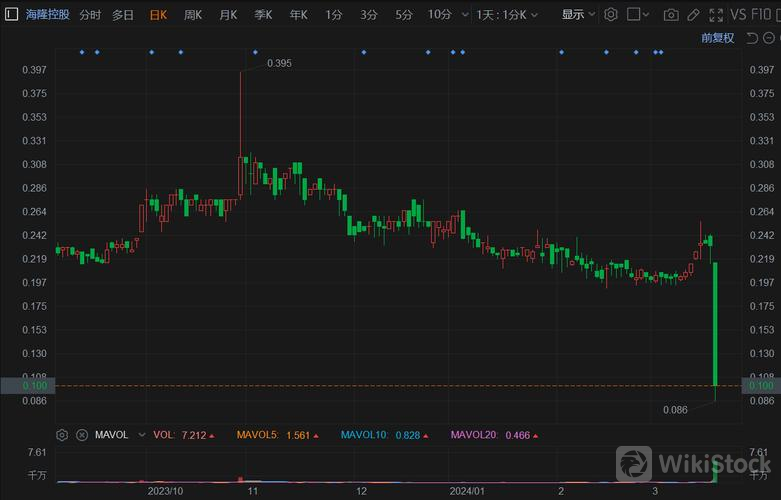Click the 海隆控股 stock name link
Screen dimensions: 781x500
coord(48,15)
